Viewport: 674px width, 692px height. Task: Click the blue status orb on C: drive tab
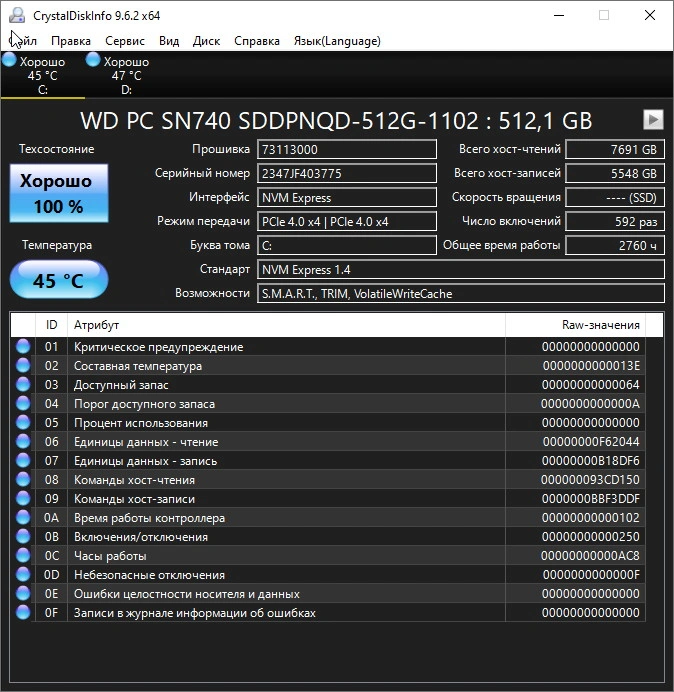pos(9,60)
